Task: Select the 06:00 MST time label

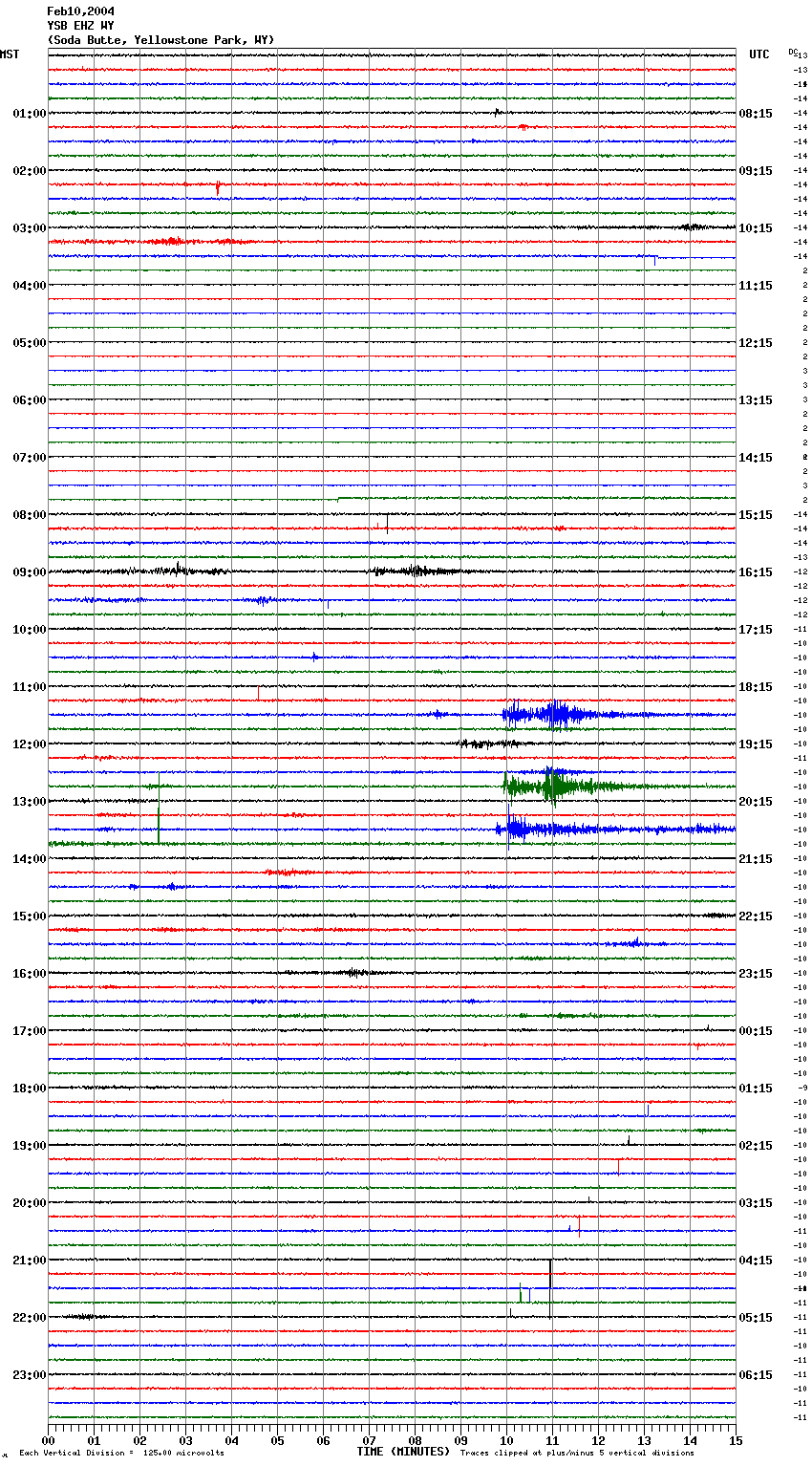Action: pyautogui.click(x=30, y=400)
